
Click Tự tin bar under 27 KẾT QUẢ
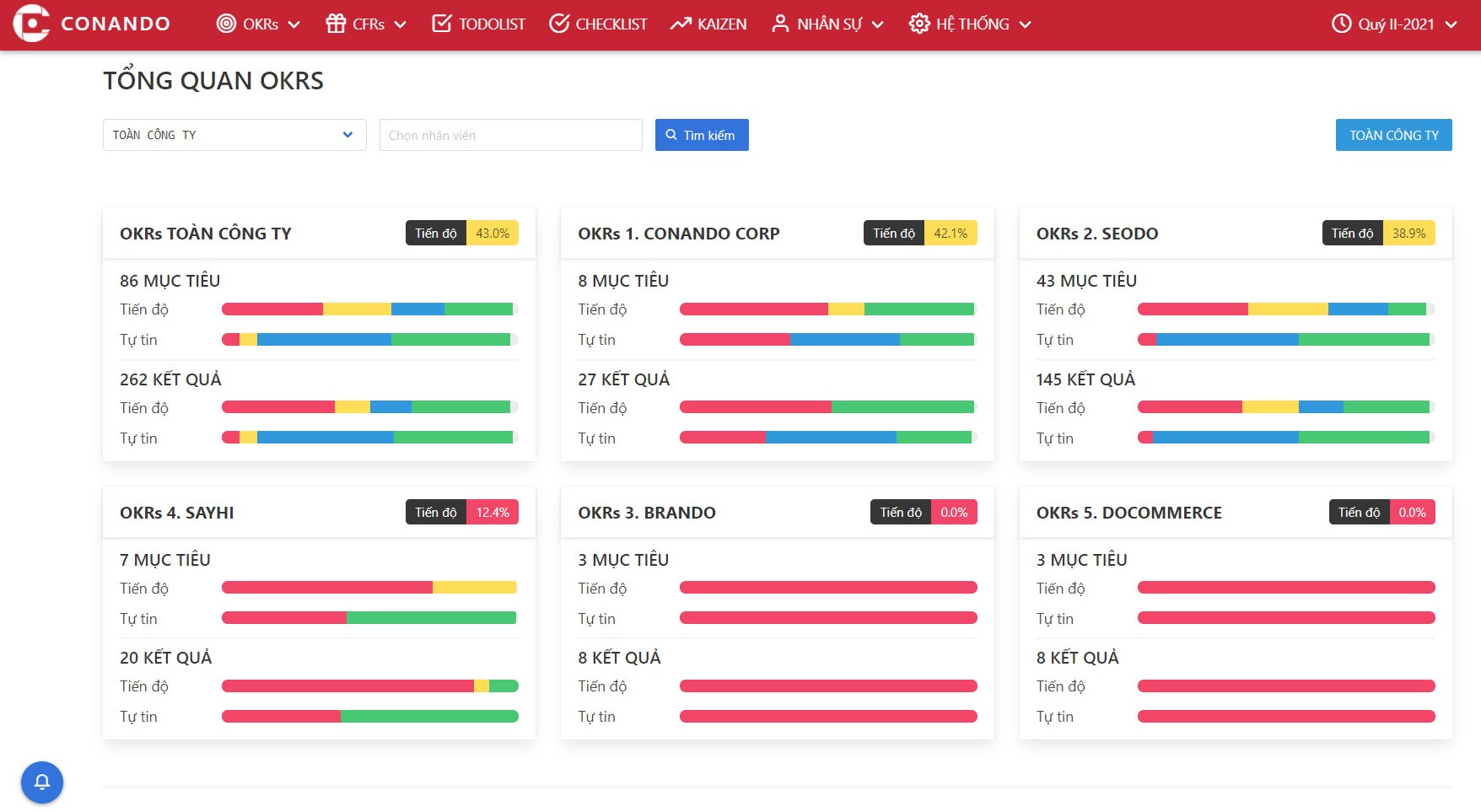828,438
